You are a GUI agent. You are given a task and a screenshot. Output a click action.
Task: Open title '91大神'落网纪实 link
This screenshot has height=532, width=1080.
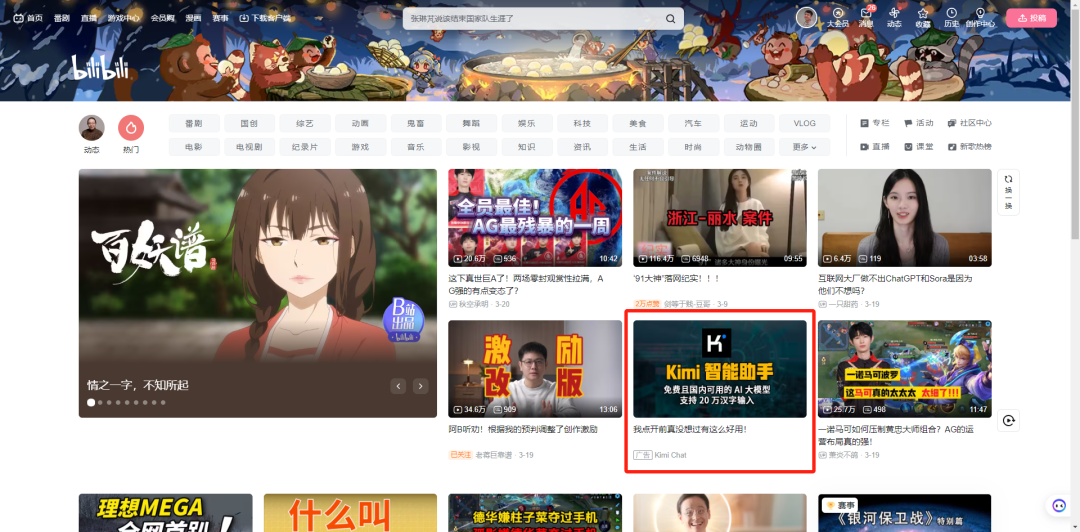[676, 278]
